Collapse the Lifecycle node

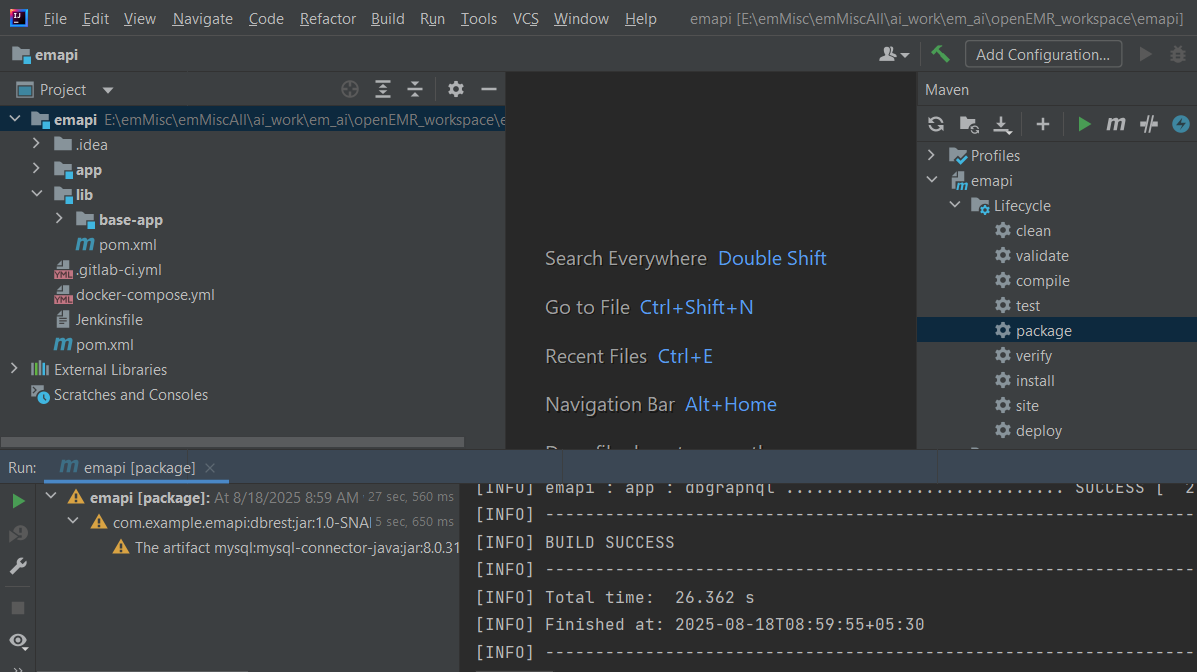(x=955, y=205)
